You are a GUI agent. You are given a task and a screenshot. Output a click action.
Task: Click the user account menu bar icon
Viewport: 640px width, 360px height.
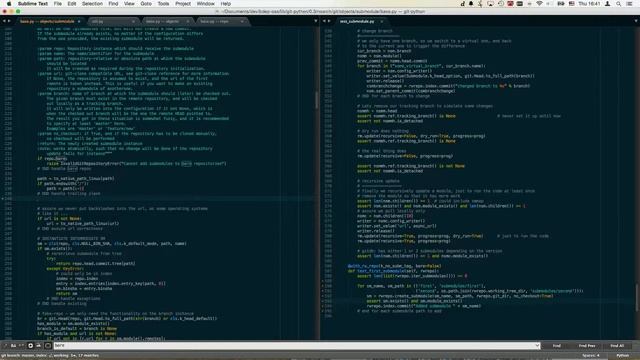[x=607, y=4]
